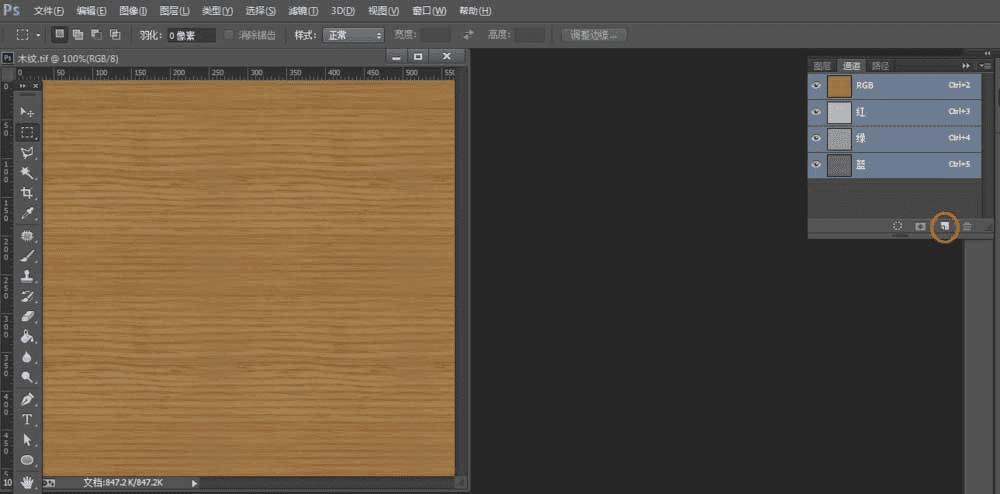Toggle visibility of the 红 channel

coord(816,112)
